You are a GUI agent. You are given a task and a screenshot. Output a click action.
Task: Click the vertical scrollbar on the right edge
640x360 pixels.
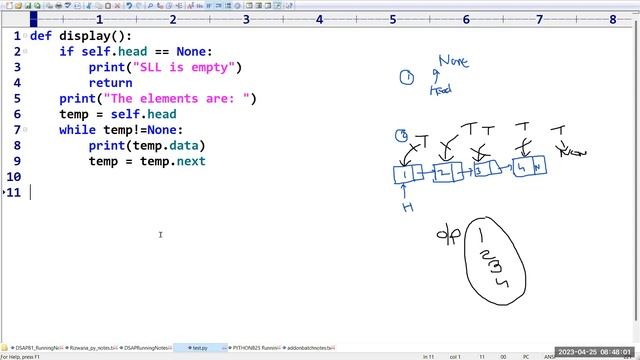[637, 171]
